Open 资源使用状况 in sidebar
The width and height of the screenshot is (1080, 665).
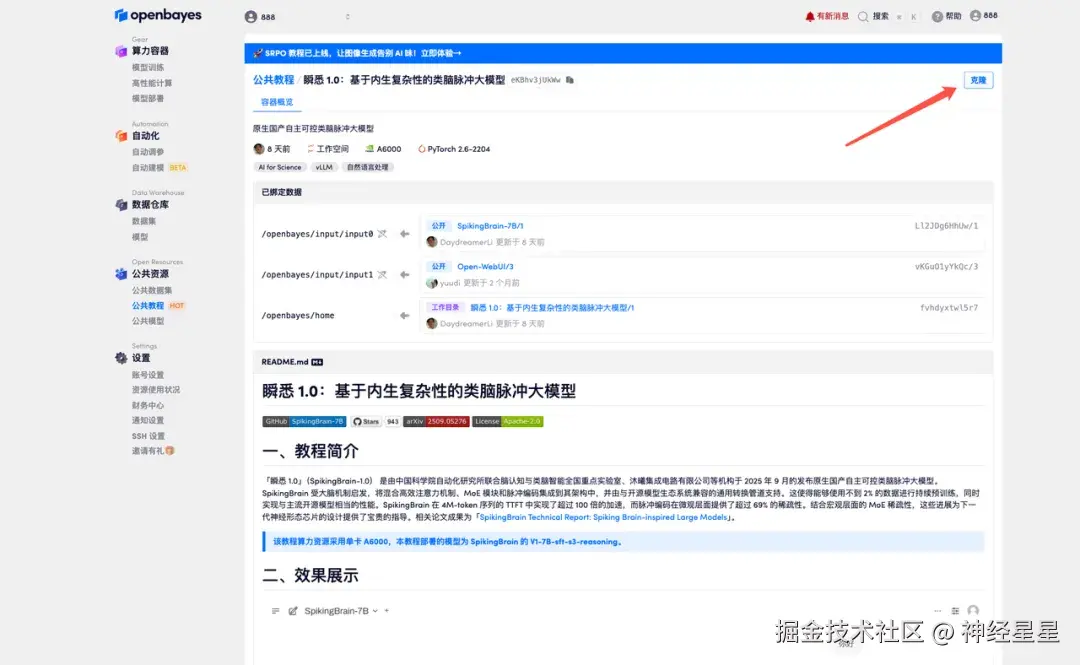pyautogui.click(x=156, y=390)
